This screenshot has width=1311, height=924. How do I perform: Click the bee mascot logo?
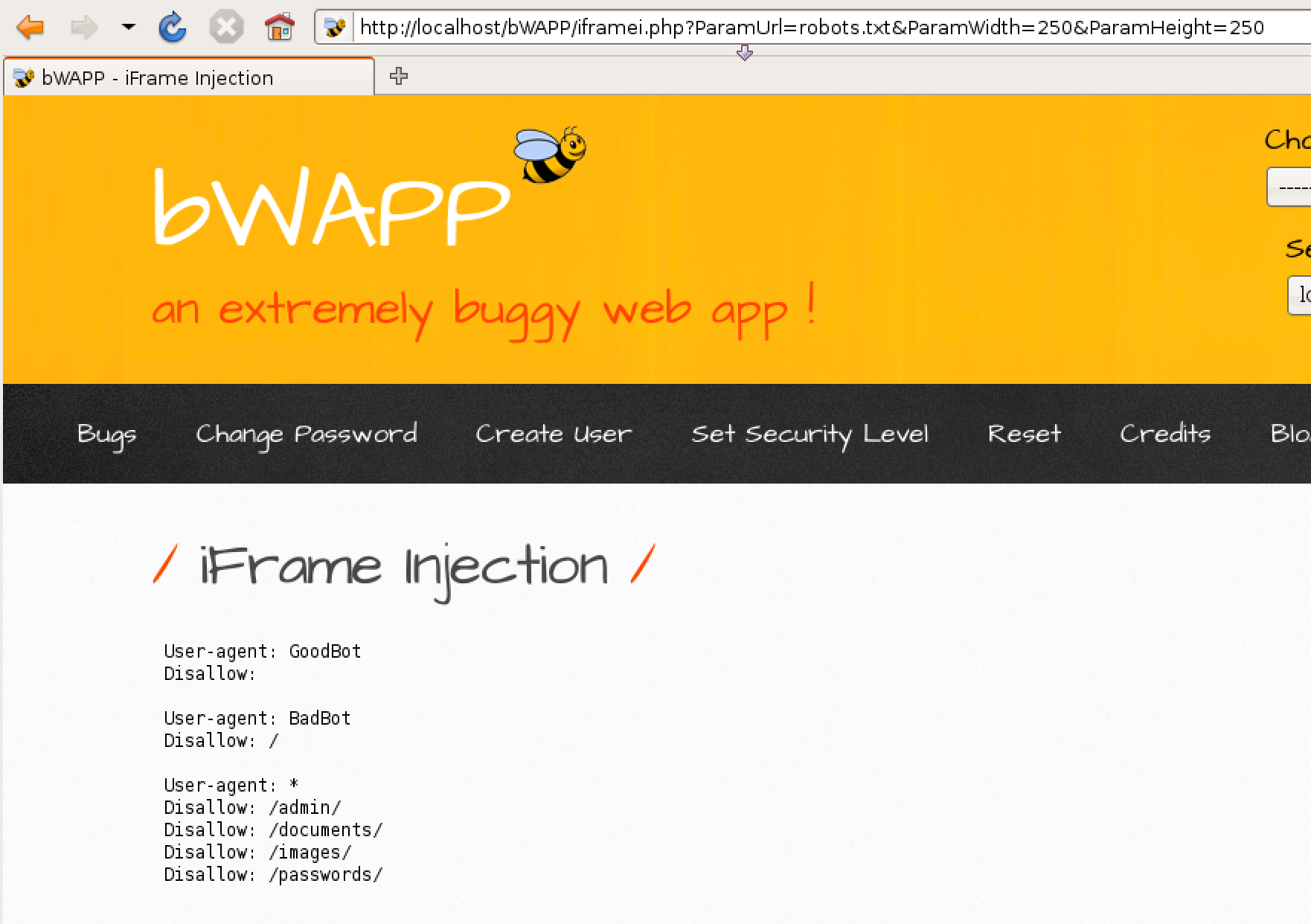[x=550, y=155]
